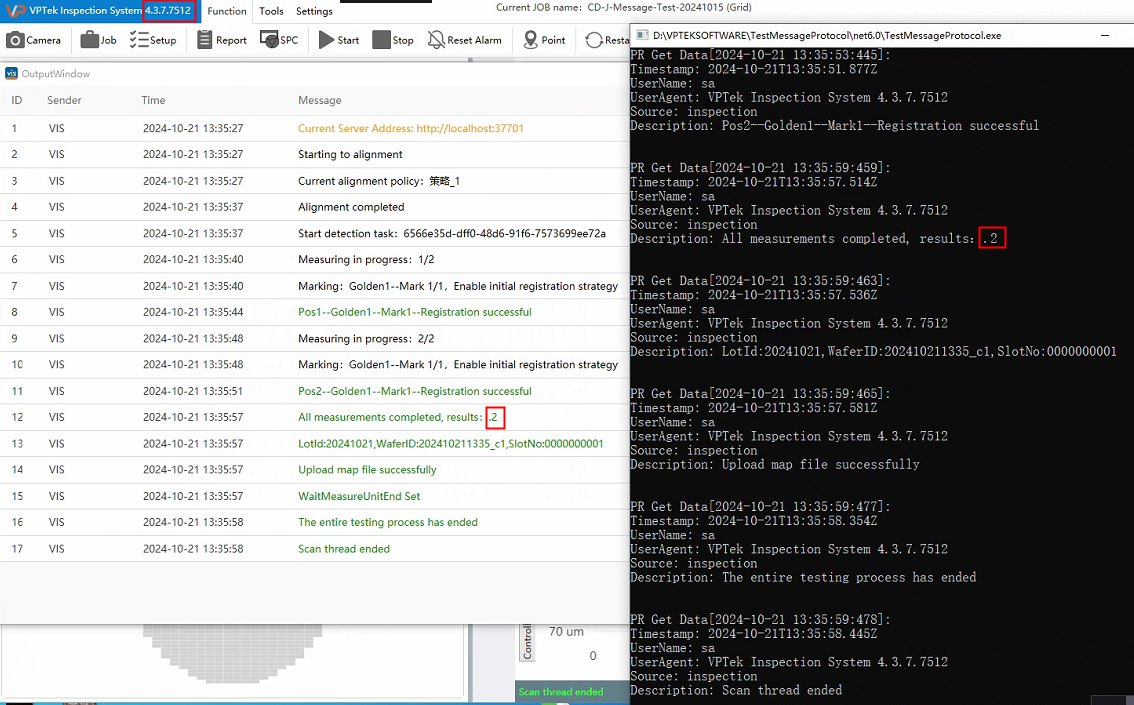
Task: Open the Tools menu
Action: click(x=271, y=11)
